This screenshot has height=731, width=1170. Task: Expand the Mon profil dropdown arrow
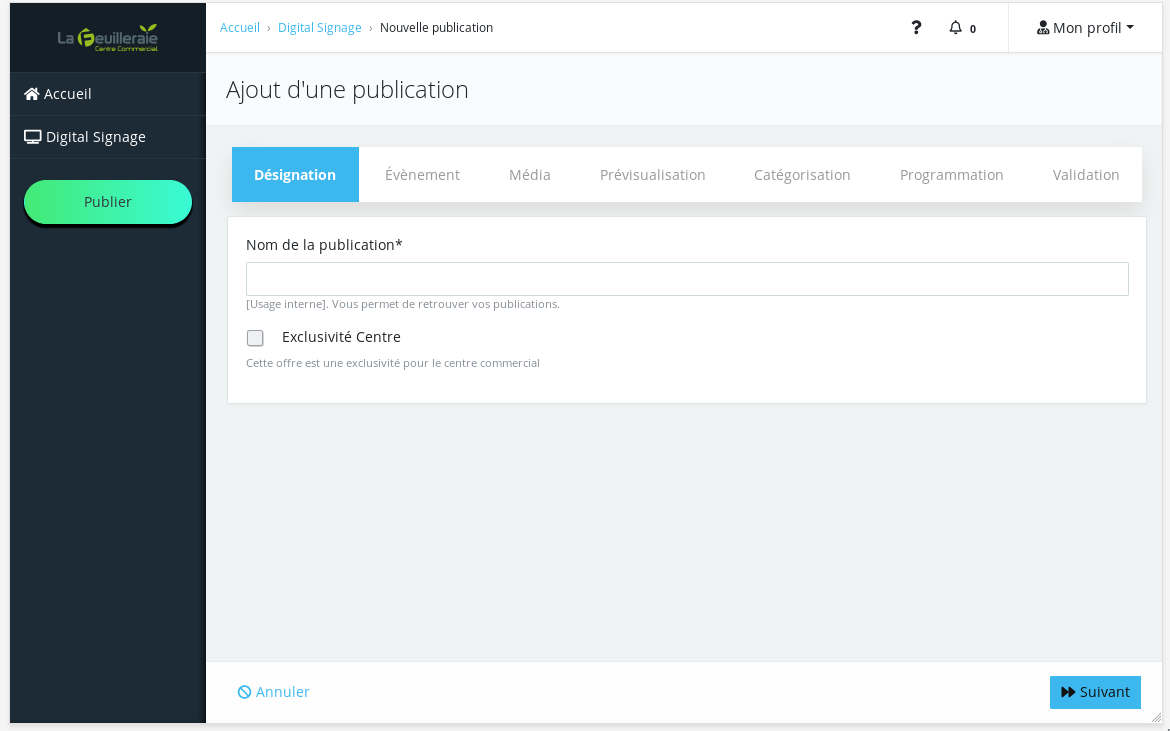1130,28
